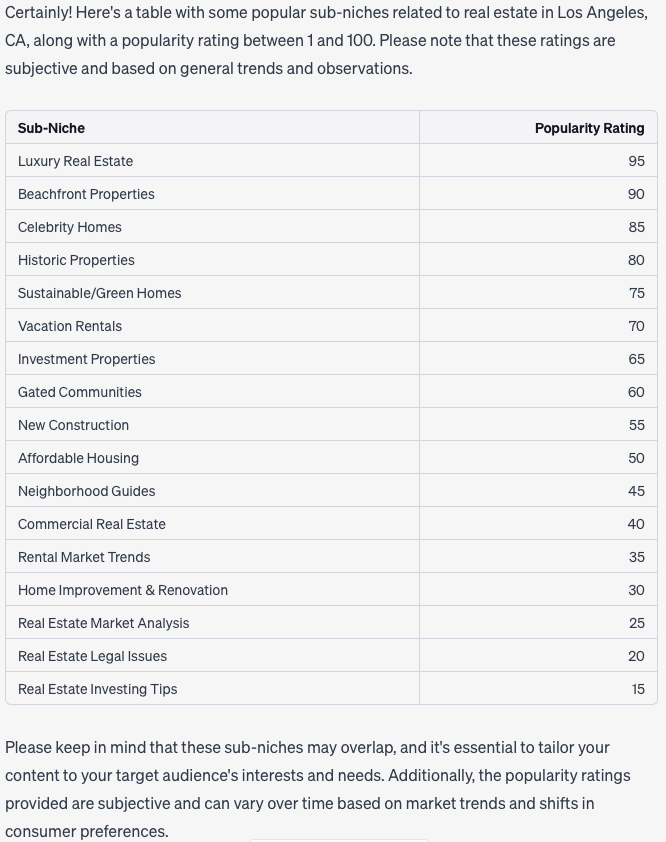Select the Real Estate Investing Tips cell
Viewport: 666px width, 842px height.
[x=97, y=689]
